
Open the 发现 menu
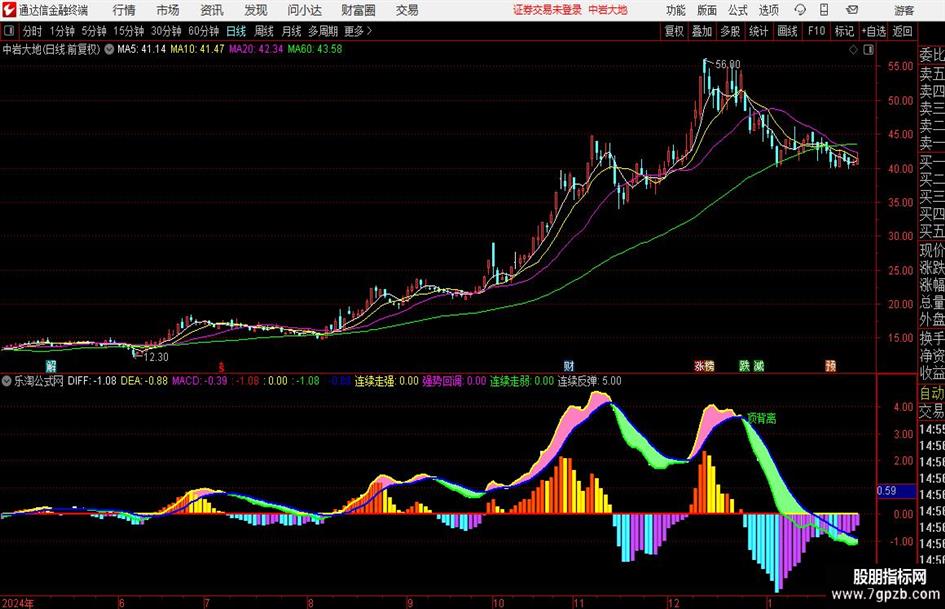(256, 10)
